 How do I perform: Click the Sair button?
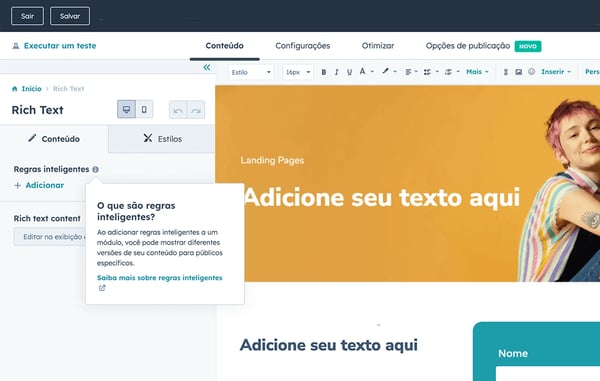pyautogui.click(x=27, y=16)
